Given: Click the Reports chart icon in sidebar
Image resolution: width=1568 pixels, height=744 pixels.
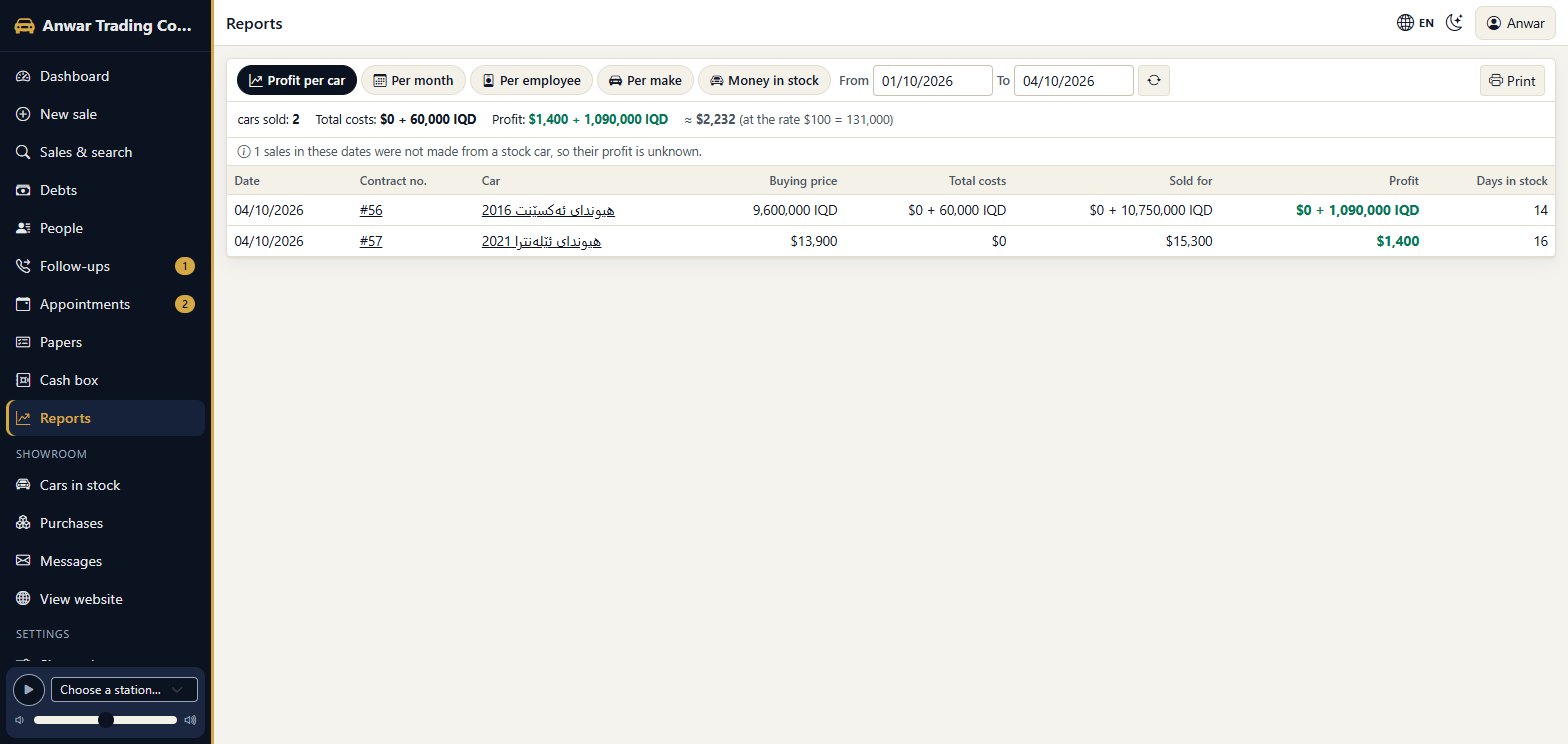Looking at the screenshot, I should click(x=24, y=418).
